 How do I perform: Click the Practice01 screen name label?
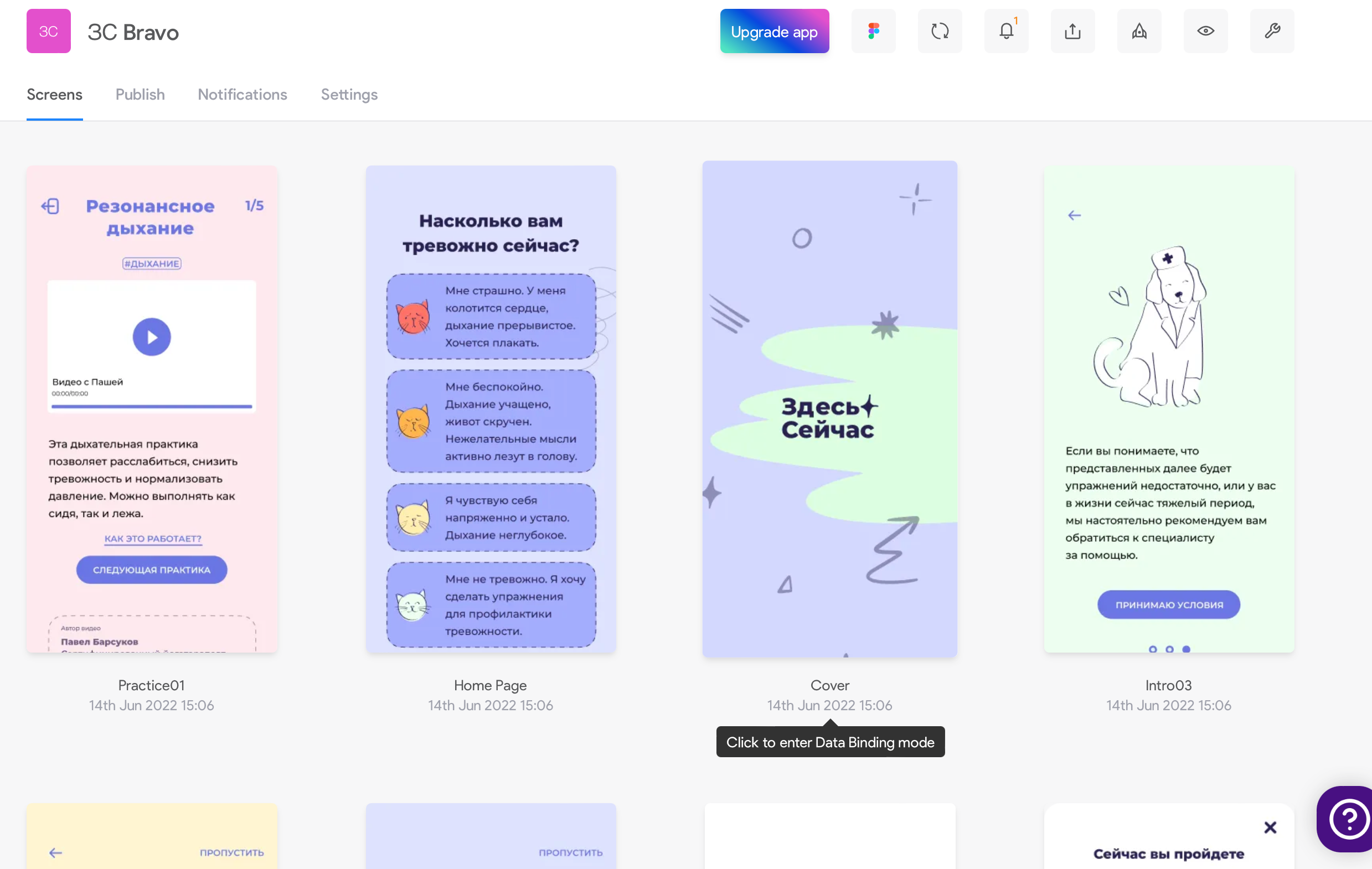pos(152,685)
